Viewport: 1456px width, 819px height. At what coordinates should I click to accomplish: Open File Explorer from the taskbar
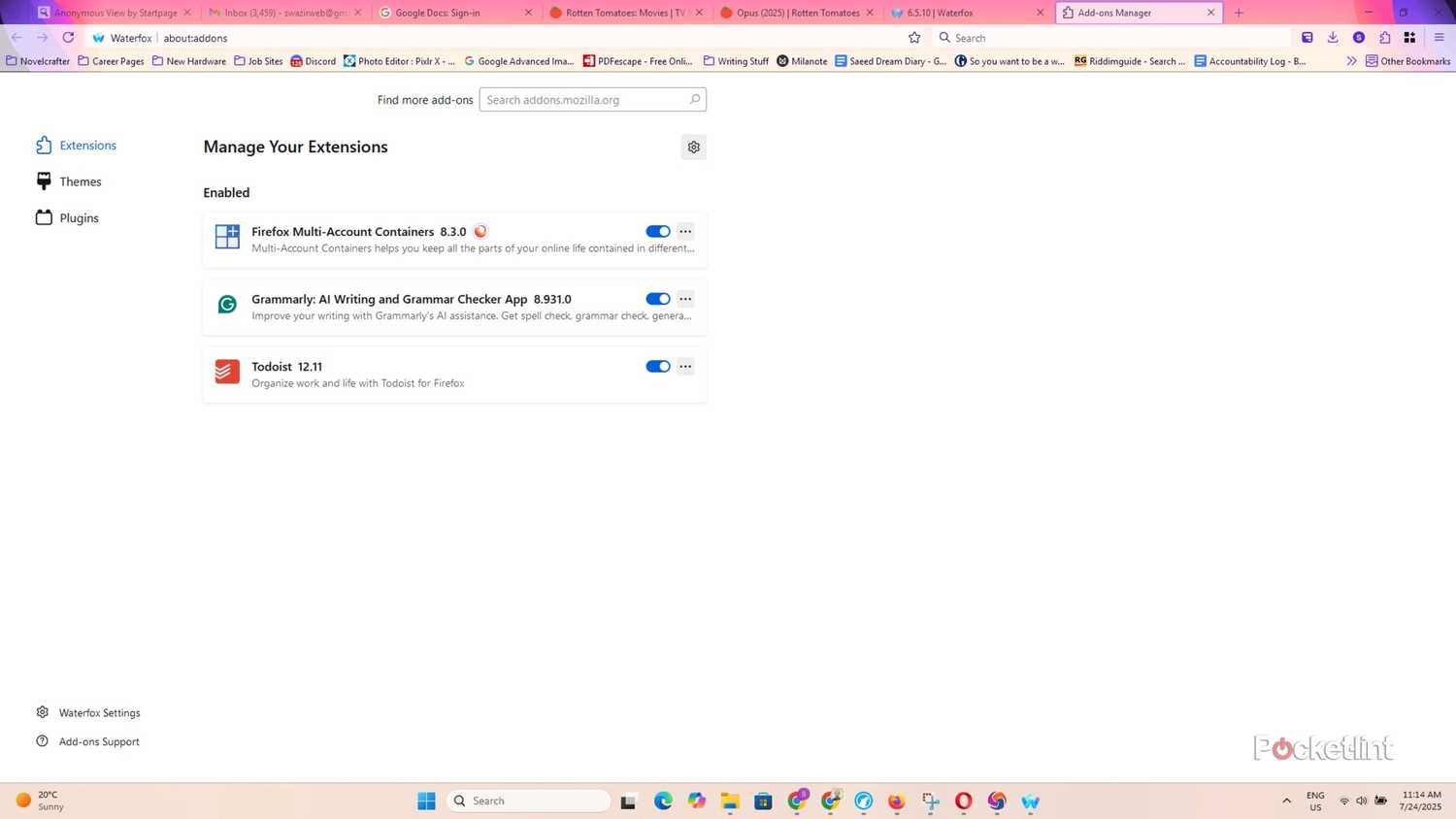[730, 801]
